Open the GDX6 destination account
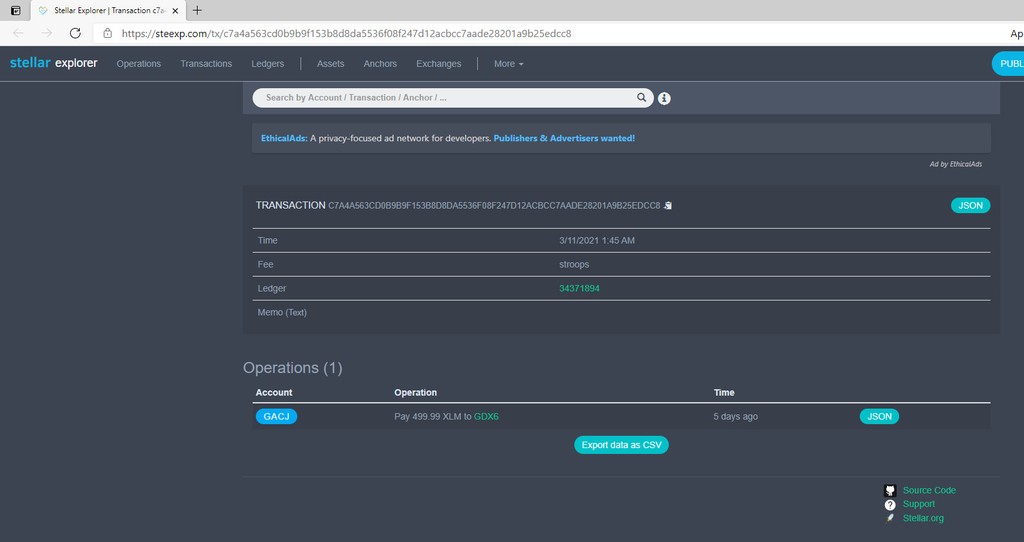This screenshot has height=542, width=1024. [x=486, y=416]
